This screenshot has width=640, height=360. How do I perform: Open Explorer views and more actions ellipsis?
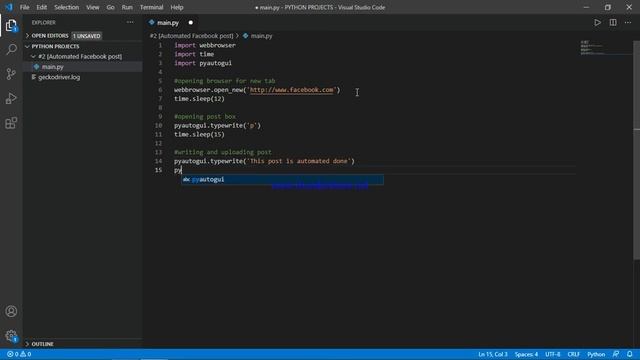(130, 22)
